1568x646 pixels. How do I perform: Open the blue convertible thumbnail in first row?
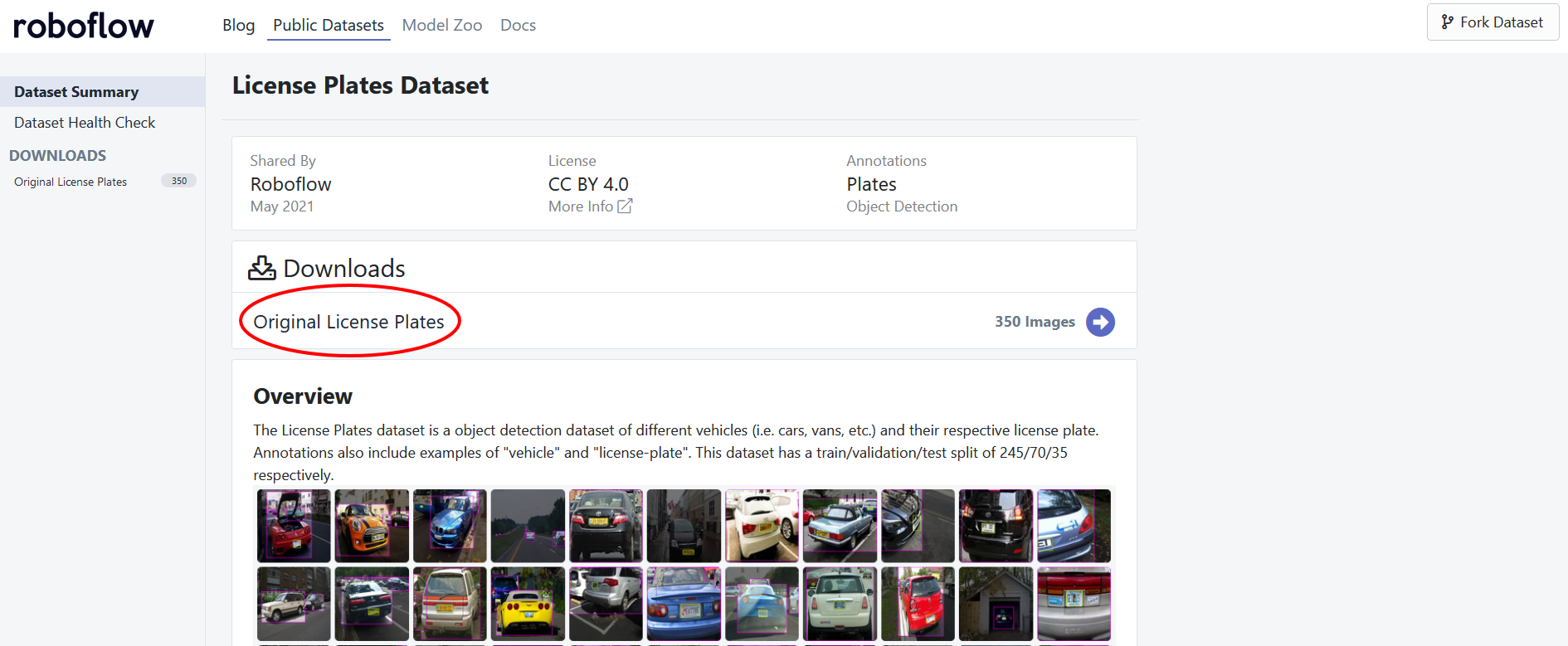(840, 526)
